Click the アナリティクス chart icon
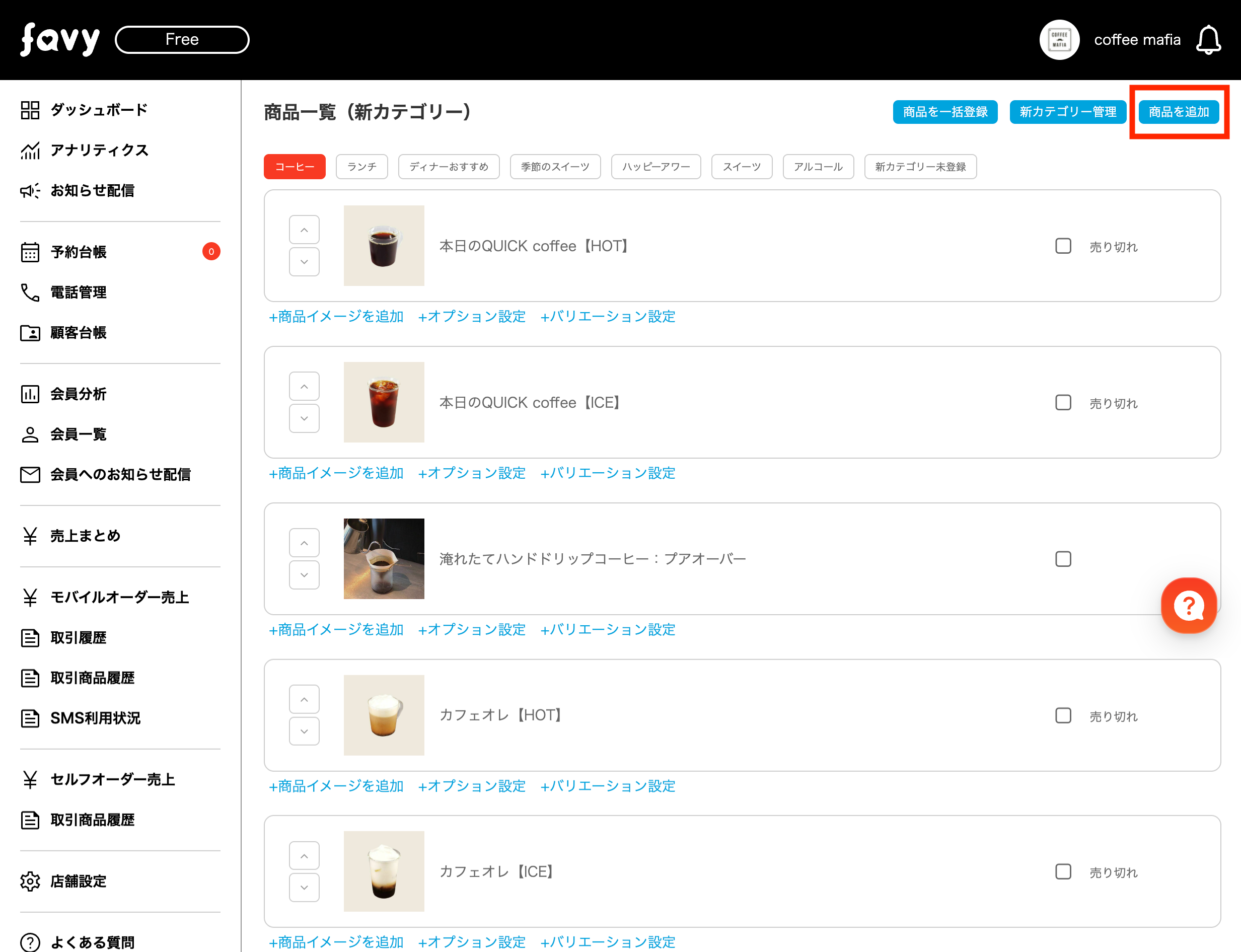This screenshot has width=1241, height=952. (30, 150)
